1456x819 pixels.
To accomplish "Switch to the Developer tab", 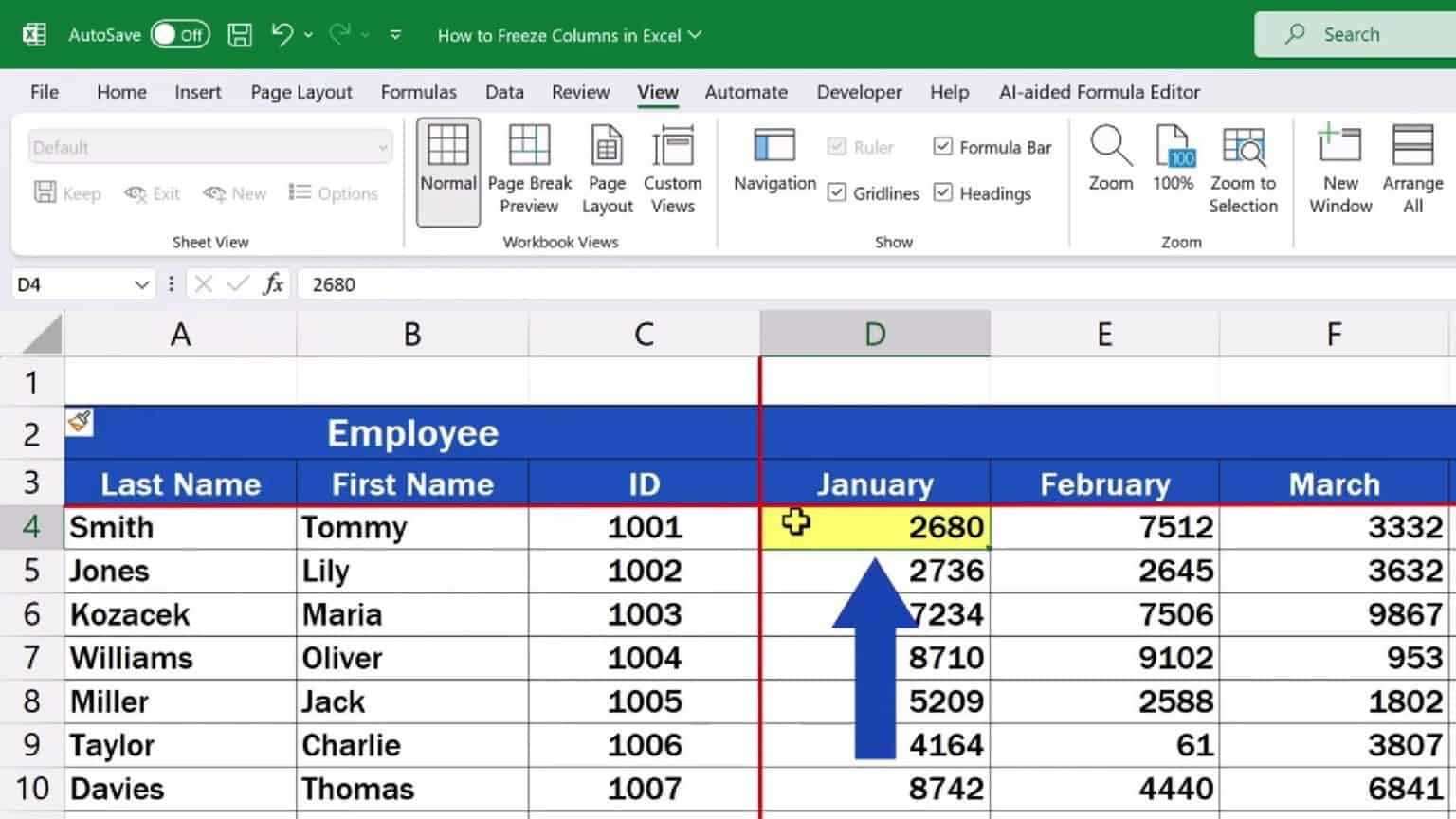I will coord(858,92).
